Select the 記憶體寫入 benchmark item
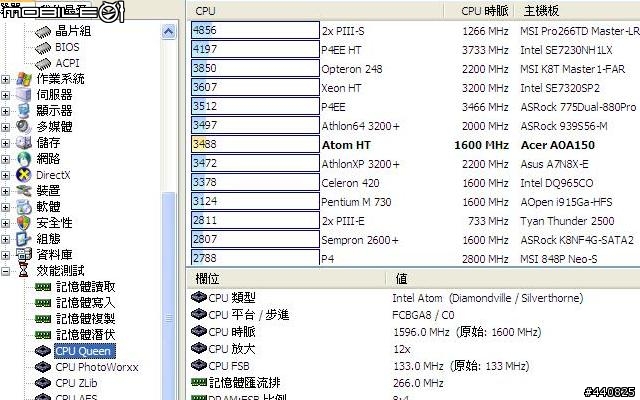 86,303
